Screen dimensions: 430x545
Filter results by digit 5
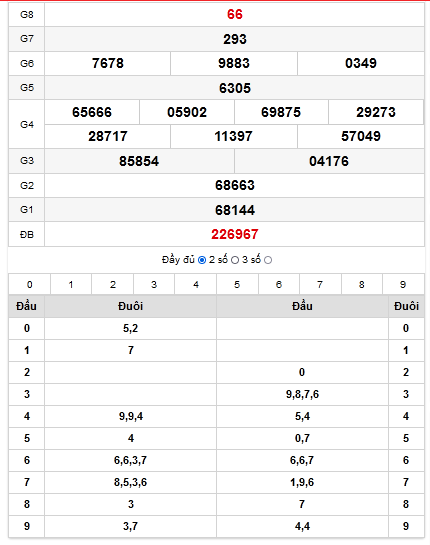(x=237, y=285)
